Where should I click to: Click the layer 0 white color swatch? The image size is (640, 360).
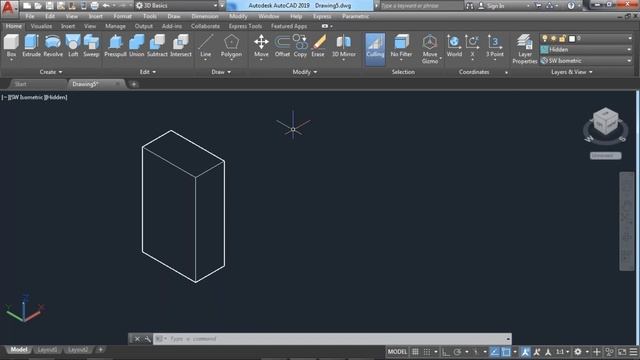tap(572, 39)
